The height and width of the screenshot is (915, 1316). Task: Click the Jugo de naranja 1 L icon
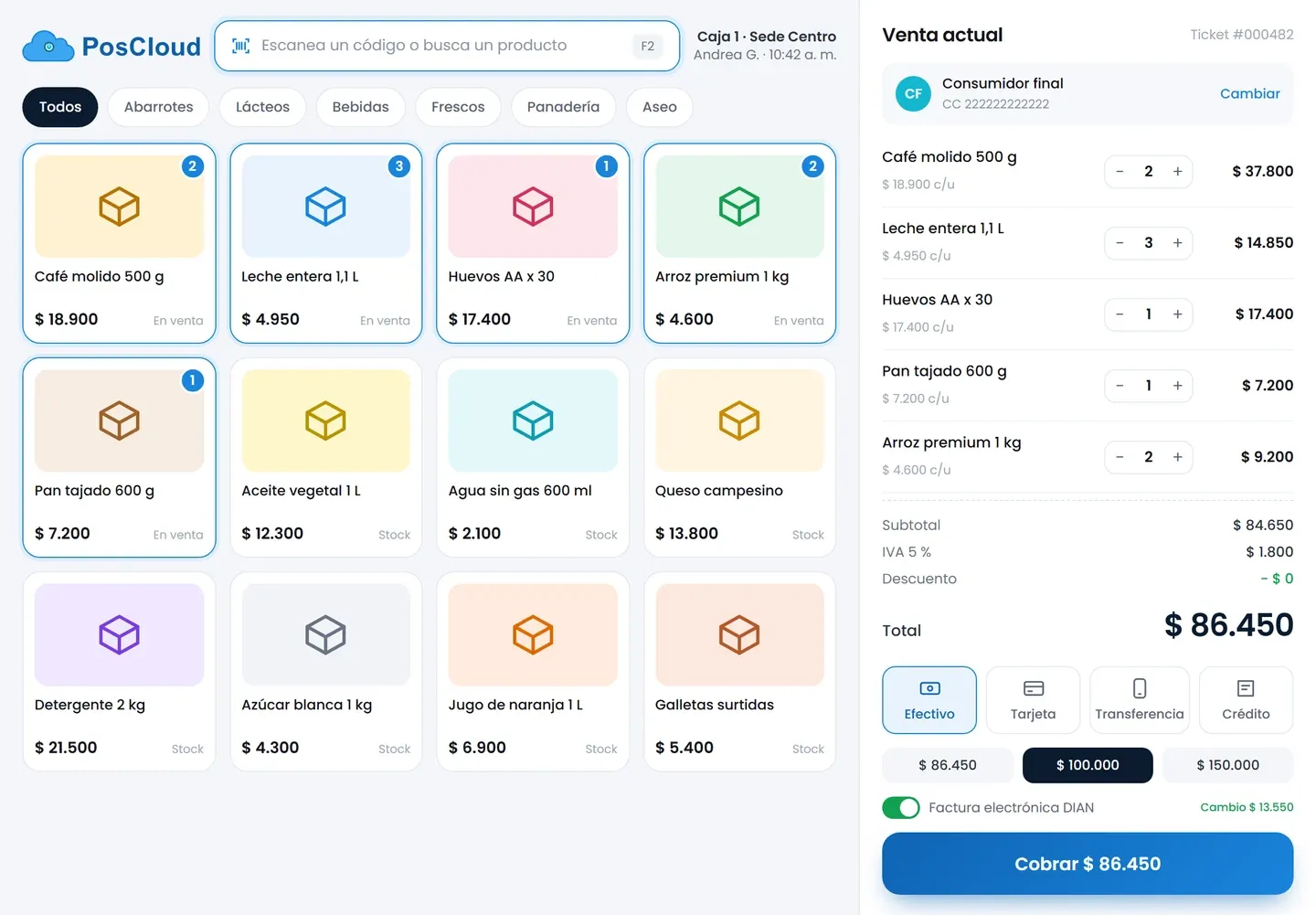point(533,634)
